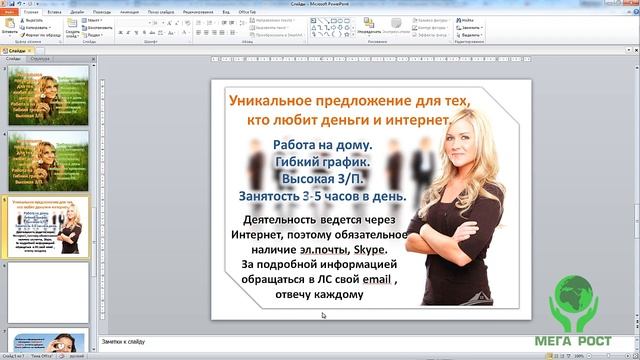Select the star shape in shapes gallery
The width and height of the screenshot is (640, 360).
point(347,35)
